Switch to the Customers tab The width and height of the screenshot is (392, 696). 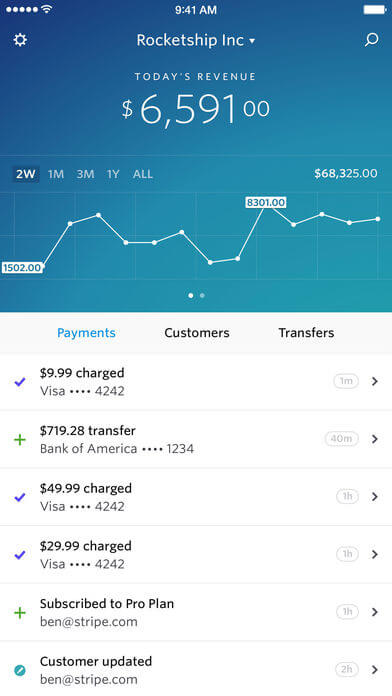(x=197, y=333)
